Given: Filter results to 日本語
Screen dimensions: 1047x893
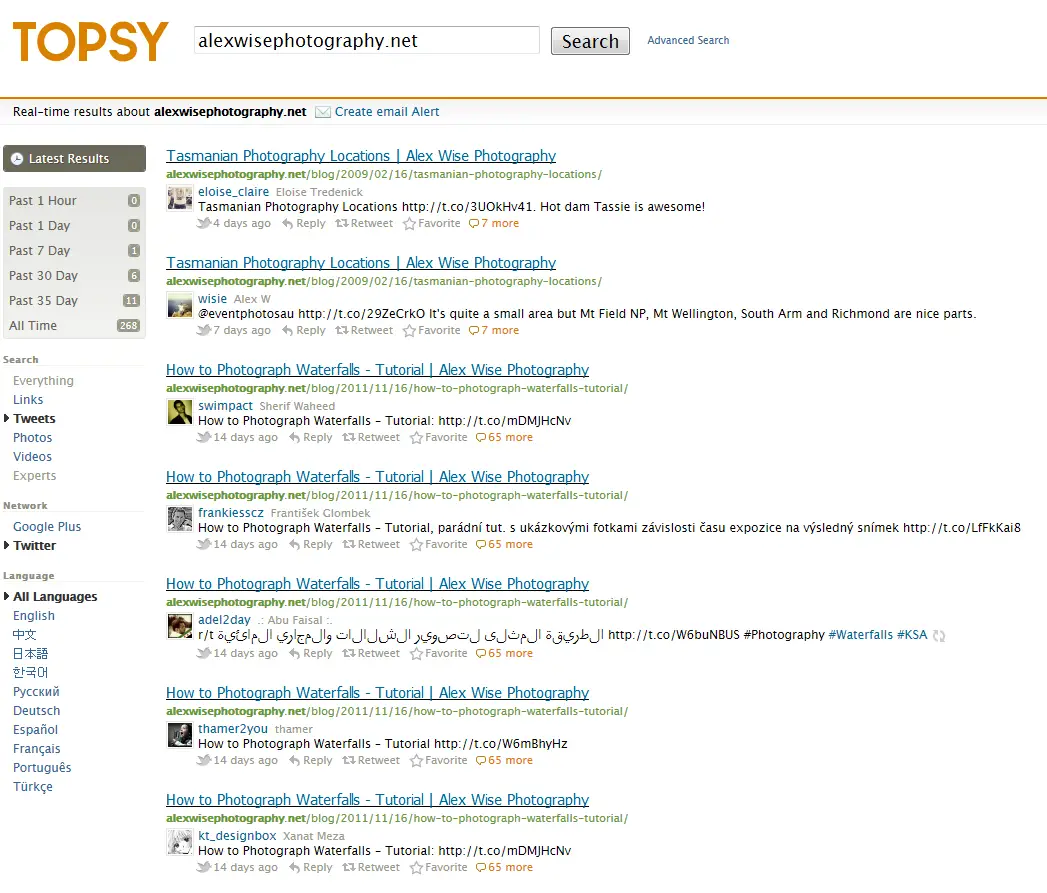Looking at the screenshot, I should click(30, 654).
